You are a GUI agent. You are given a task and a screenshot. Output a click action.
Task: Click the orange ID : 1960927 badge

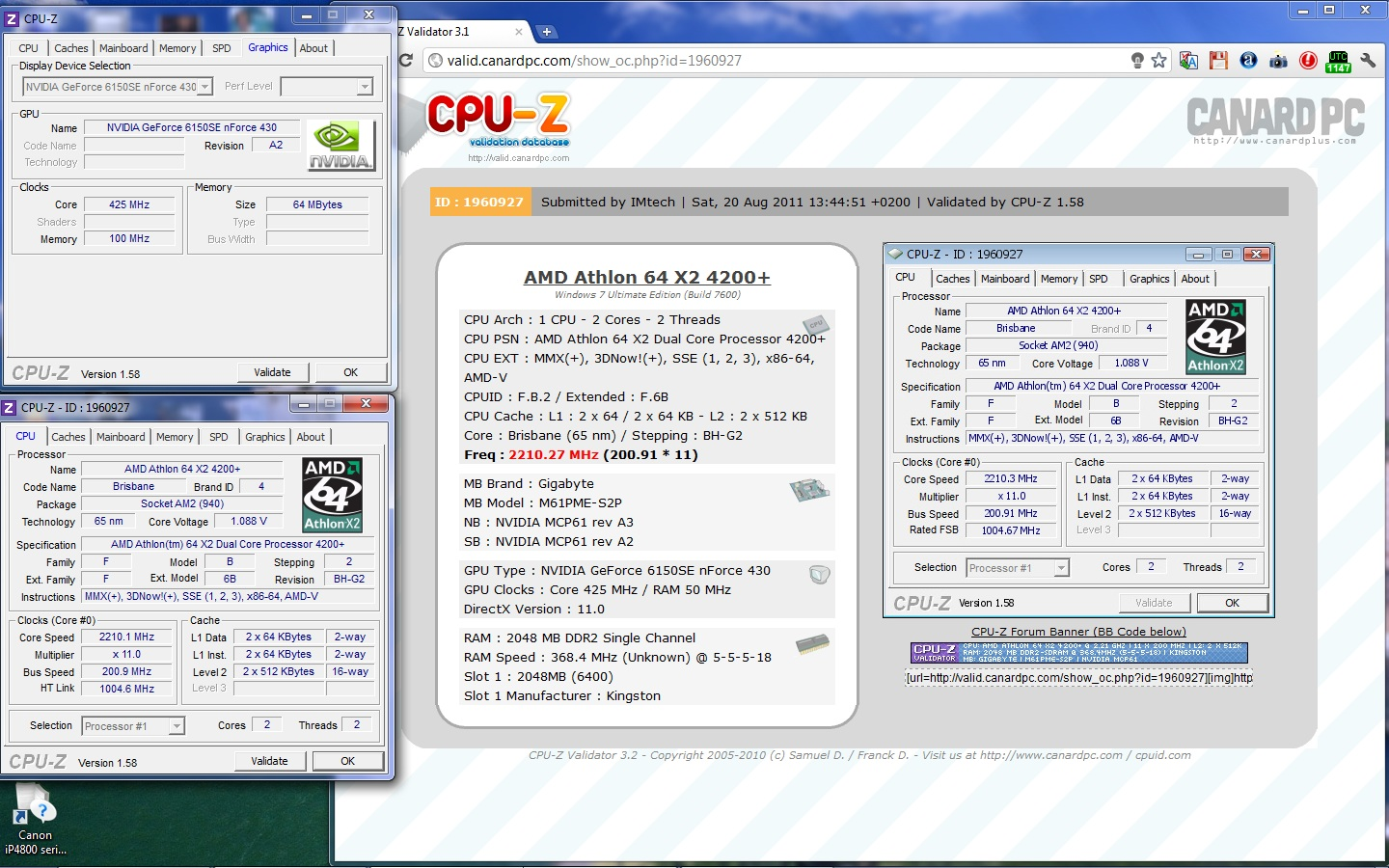(x=479, y=202)
